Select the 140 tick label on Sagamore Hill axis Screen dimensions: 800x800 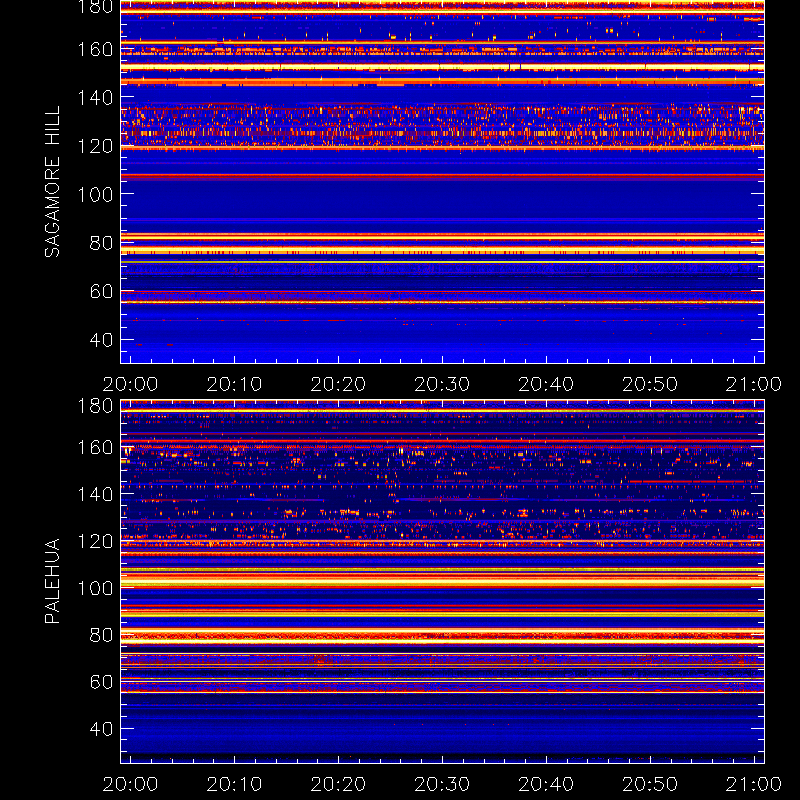pyautogui.click(x=95, y=97)
